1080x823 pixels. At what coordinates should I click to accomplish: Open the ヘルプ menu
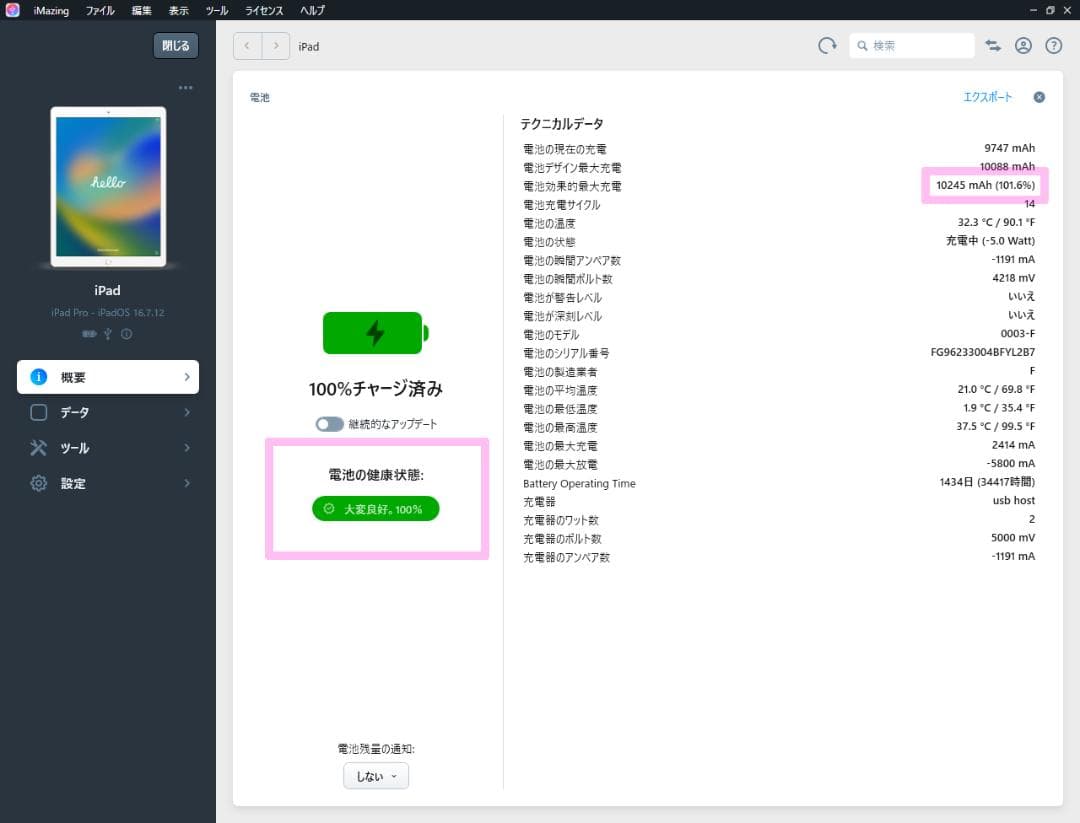pyautogui.click(x=312, y=11)
